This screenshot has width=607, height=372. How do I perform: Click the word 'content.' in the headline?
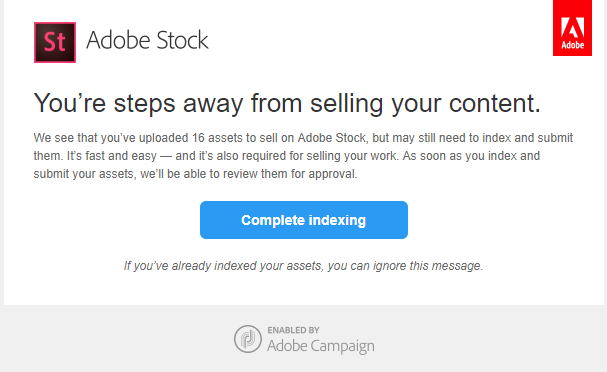pyautogui.click(x=495, y=104)
